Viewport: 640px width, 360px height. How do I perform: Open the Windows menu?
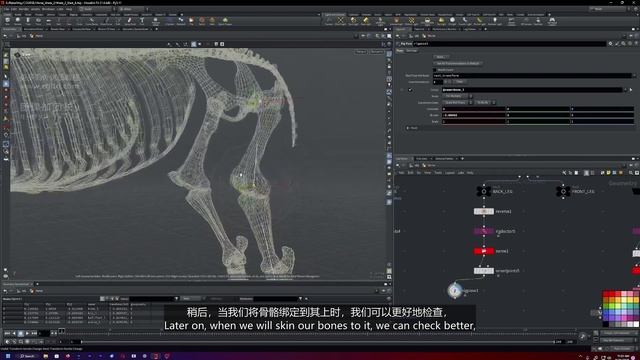(48, 9)
